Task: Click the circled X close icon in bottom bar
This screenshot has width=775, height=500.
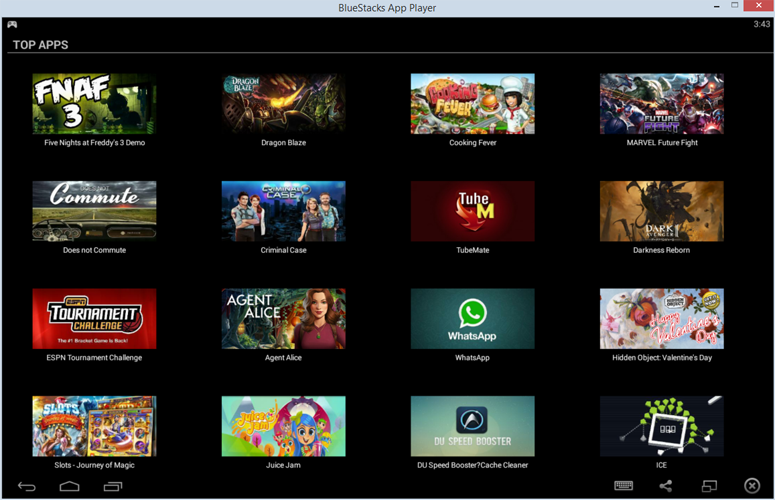Action: [x=752, y=486]
